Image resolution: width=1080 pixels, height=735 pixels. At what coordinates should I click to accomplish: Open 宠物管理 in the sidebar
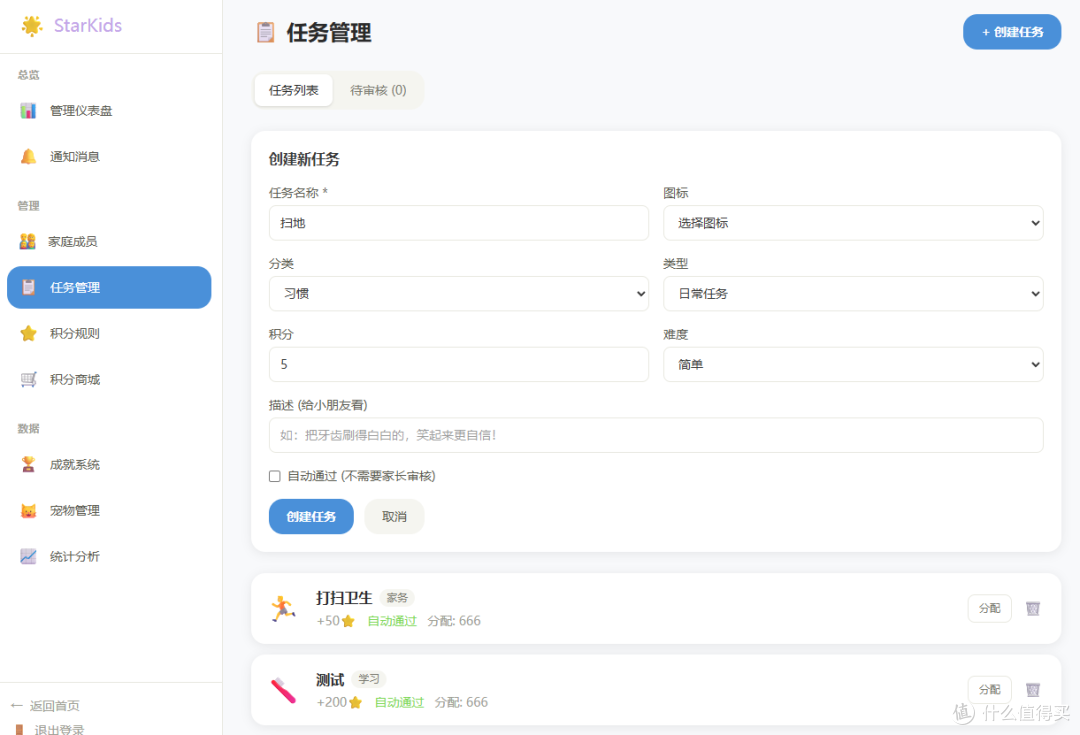coord(109,510)
